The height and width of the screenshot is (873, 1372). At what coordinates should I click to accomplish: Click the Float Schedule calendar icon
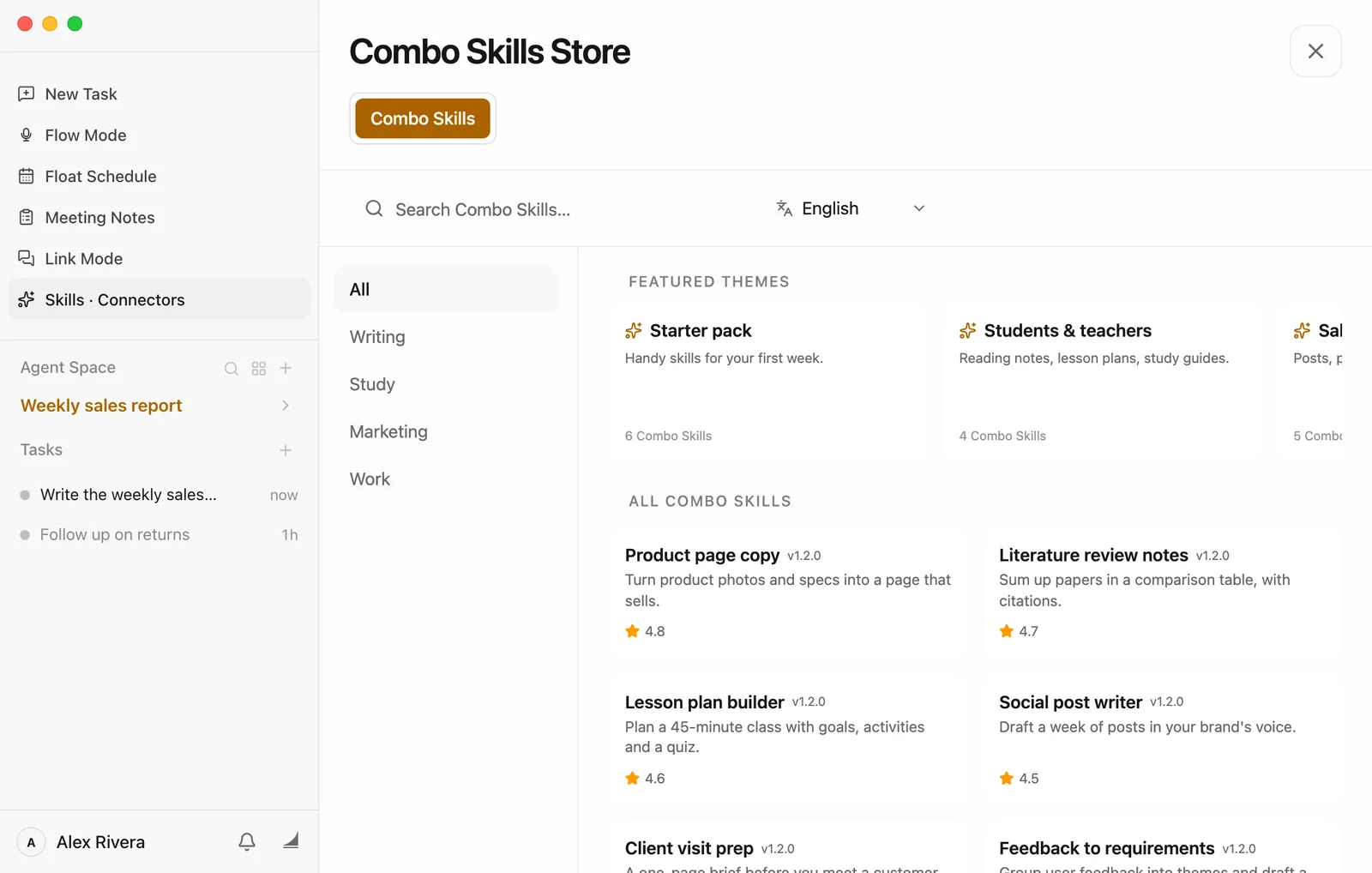point(27,176)
